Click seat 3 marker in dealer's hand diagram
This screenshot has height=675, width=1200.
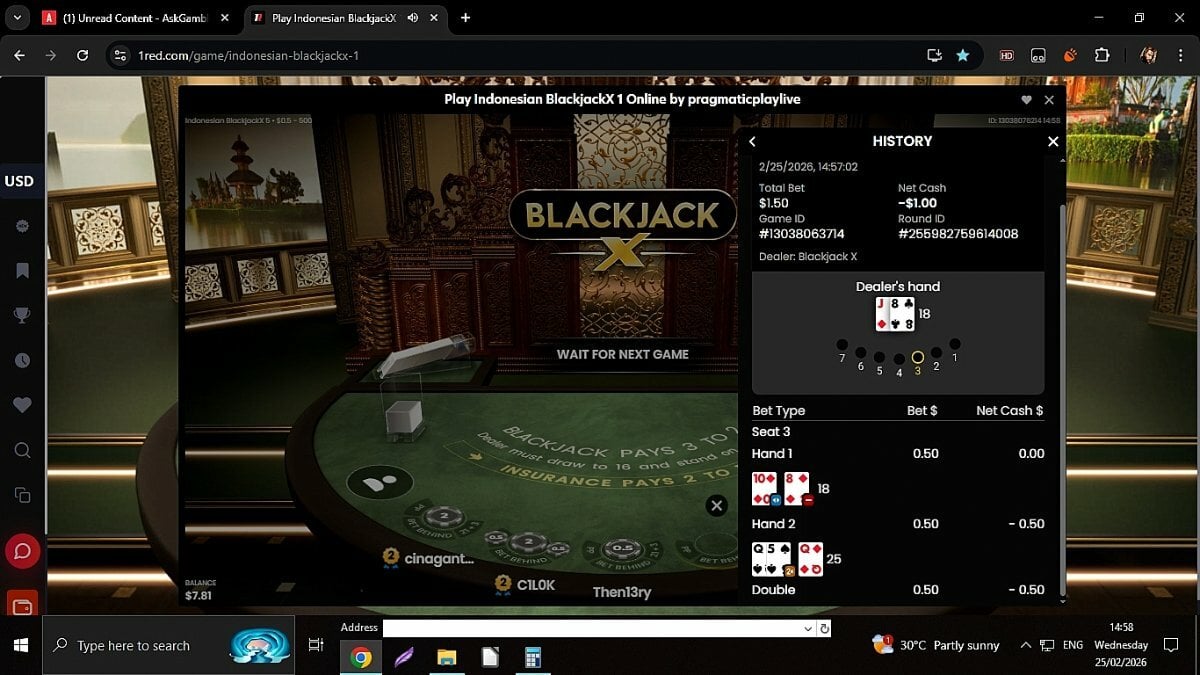coord(917,357)
